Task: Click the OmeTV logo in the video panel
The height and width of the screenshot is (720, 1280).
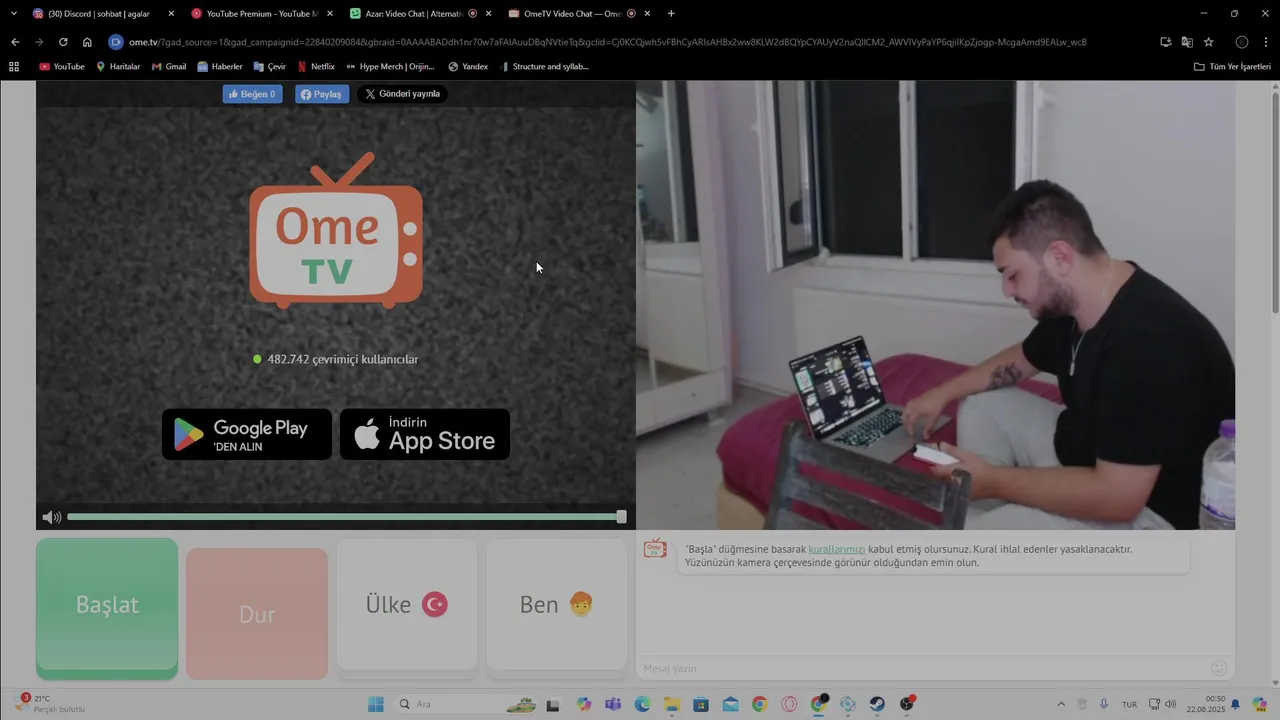Action: [336, 230]
